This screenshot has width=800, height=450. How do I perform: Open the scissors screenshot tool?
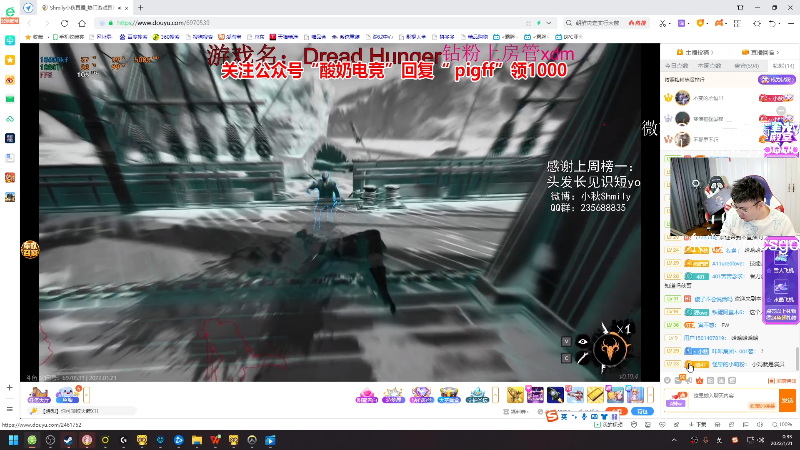tap(662, 23)
